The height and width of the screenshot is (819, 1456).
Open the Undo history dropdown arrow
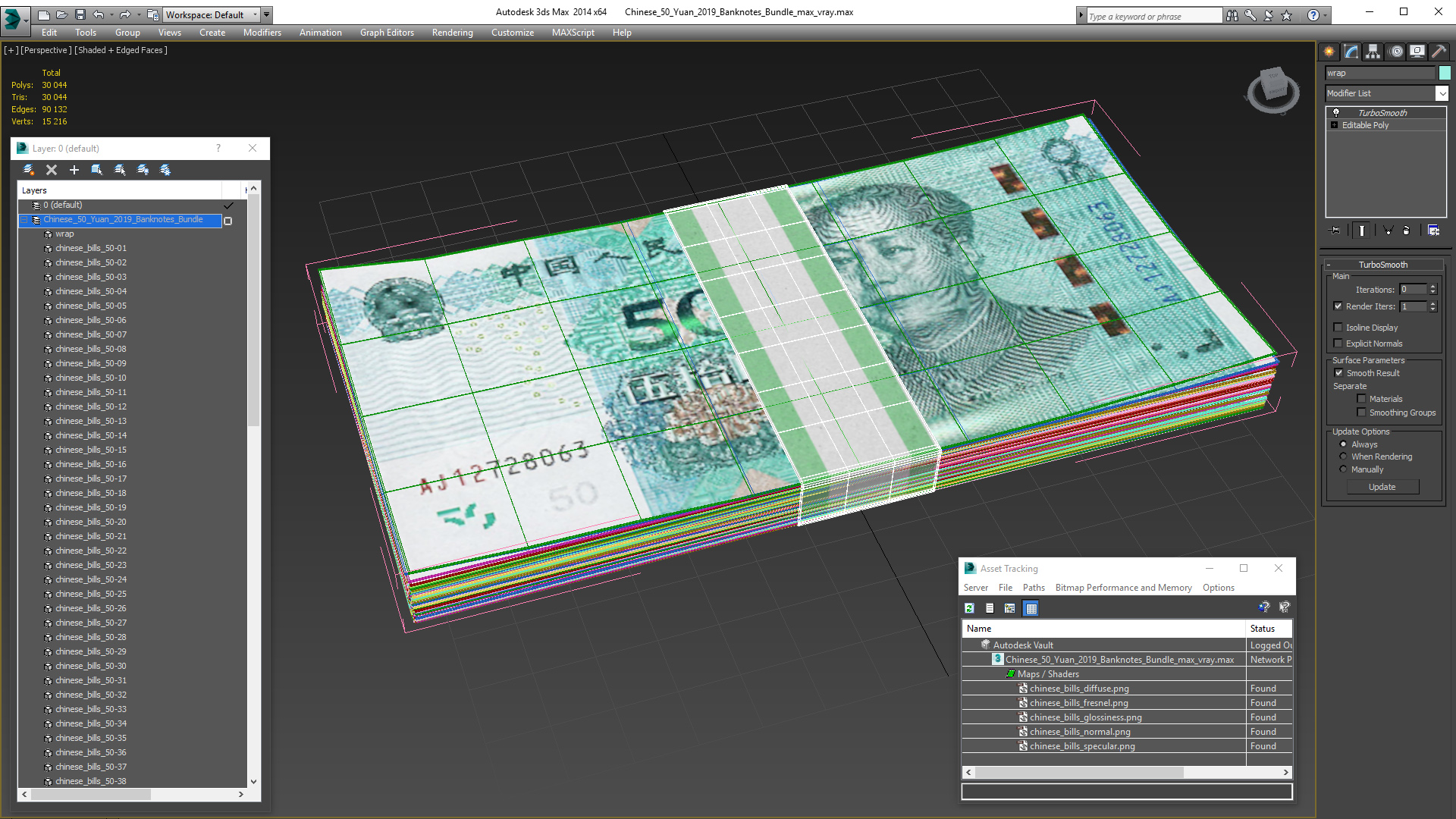(x=111, y=14)
